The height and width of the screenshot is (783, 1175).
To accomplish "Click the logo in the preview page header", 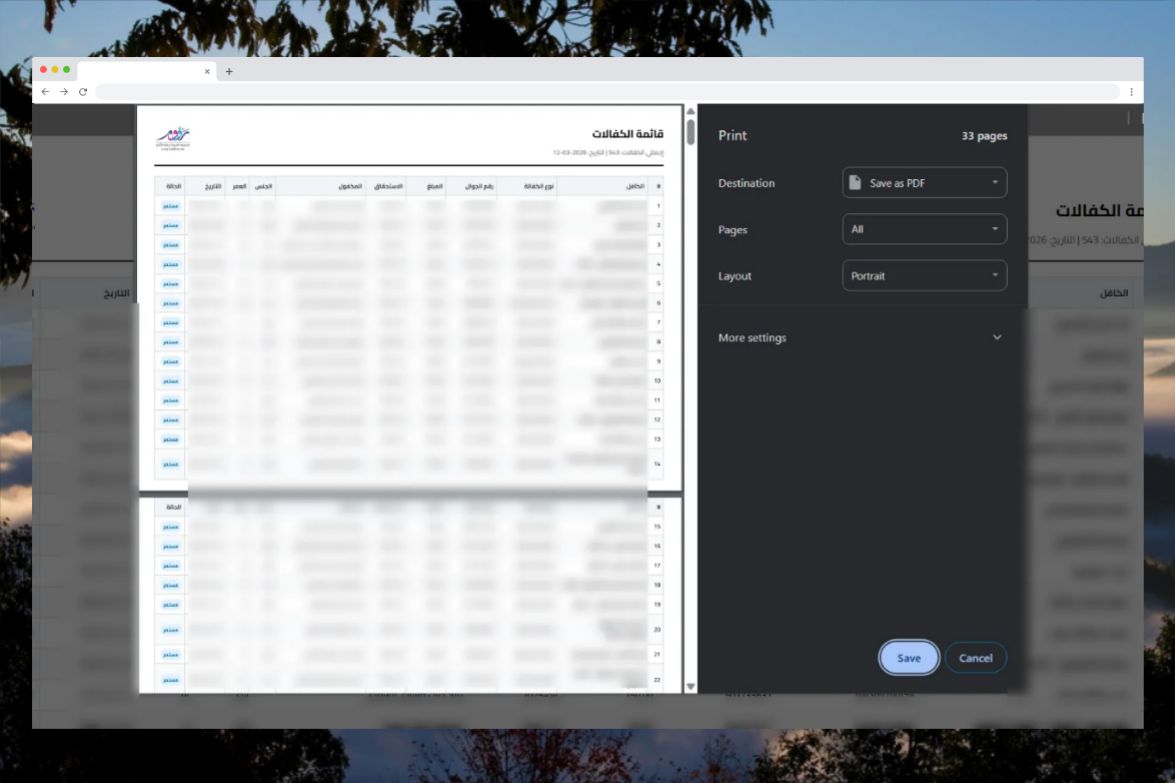I will [x=173, y=139].
